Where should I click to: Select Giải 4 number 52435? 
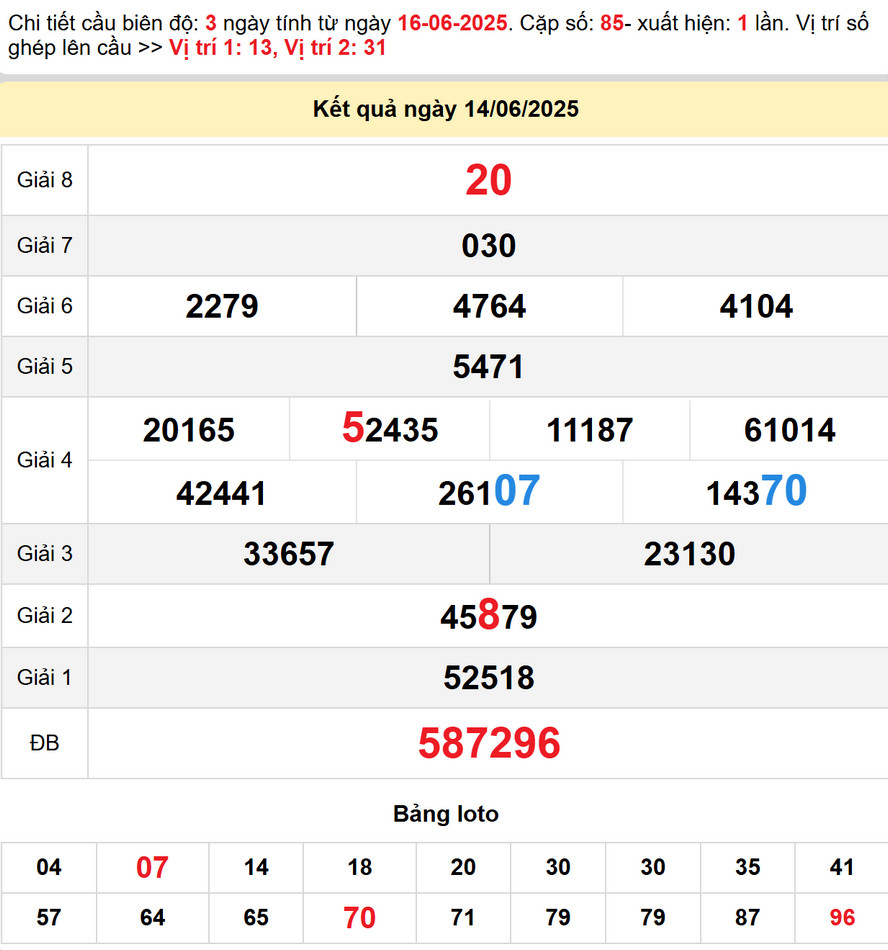click(x=389, y=429)
